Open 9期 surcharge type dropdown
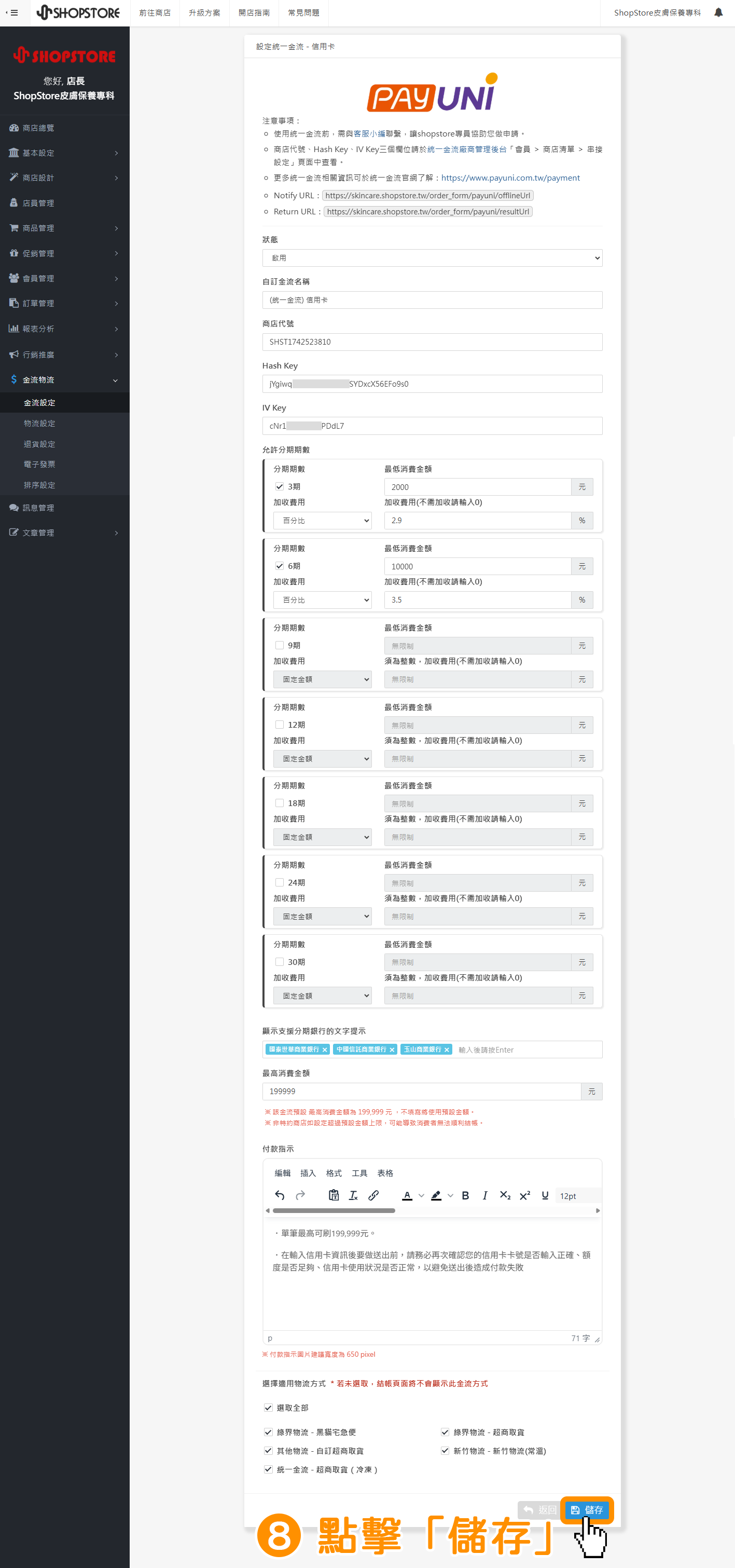735x1568 pixels. coord(323,679)
